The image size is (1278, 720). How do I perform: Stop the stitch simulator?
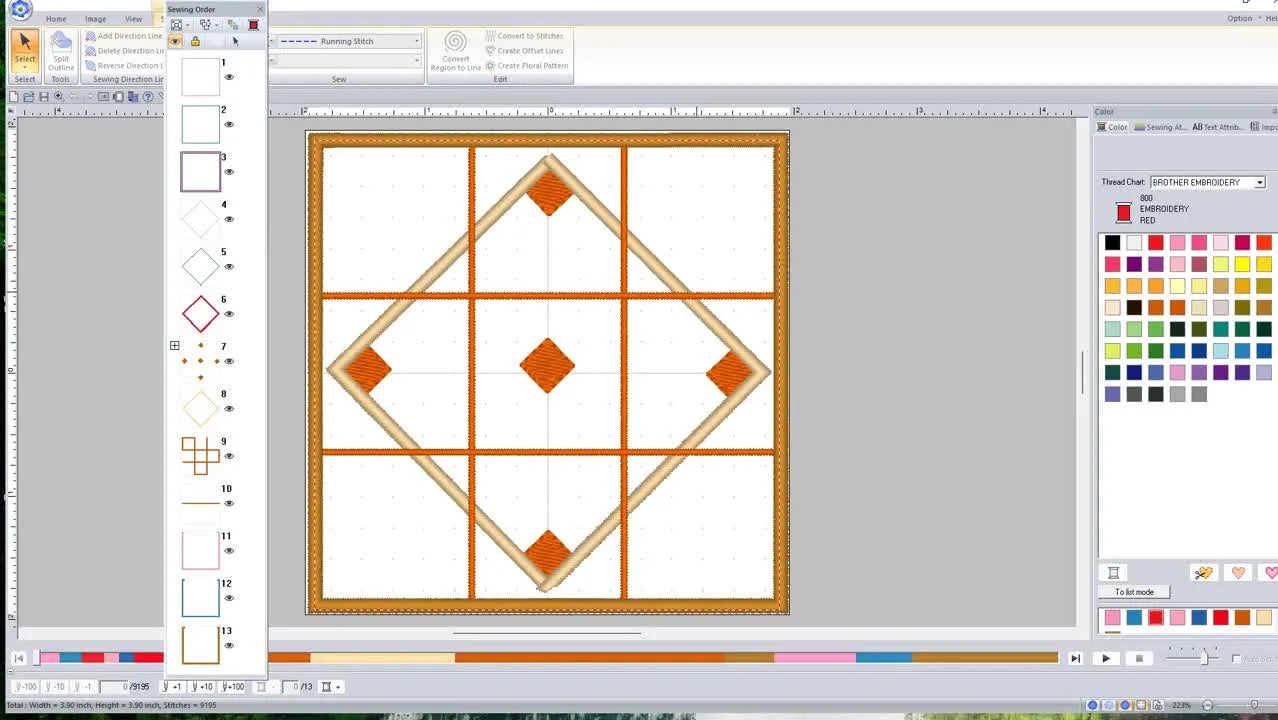pyautogui.click(x=1139, y=658)
